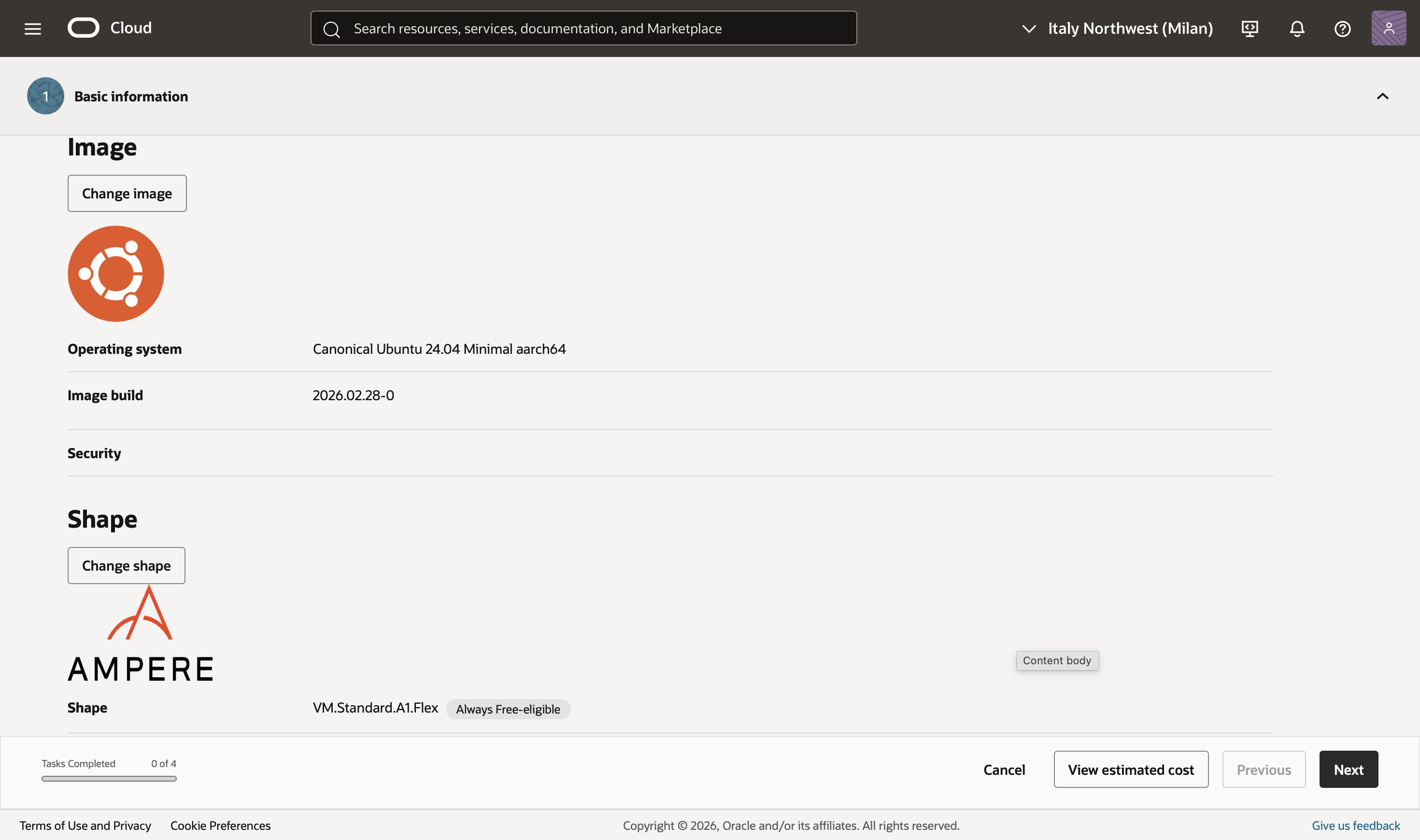Click the Change image button
The width and height of the screenshot is (1420, 840).
[127, 194]
